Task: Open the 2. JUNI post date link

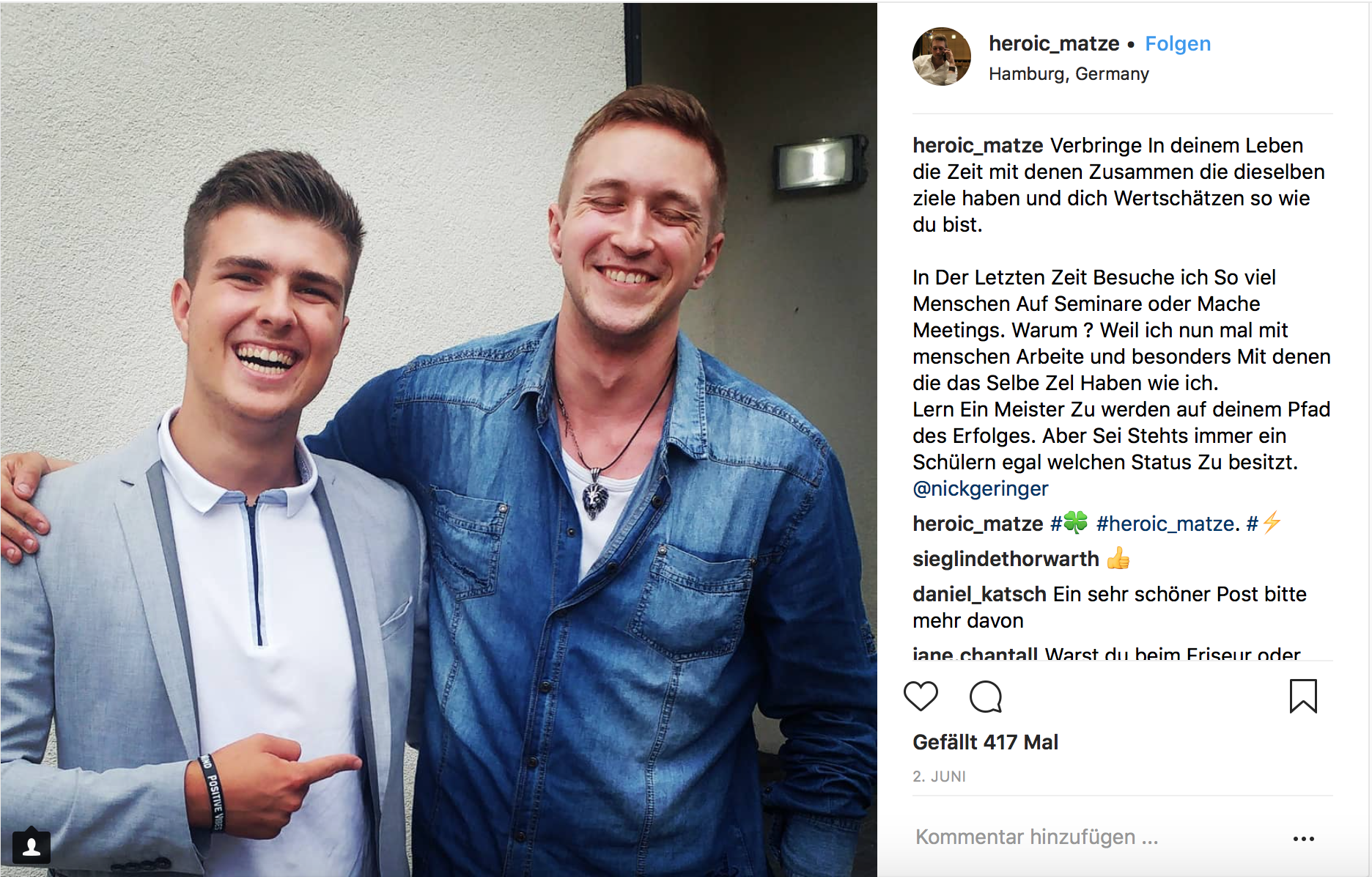Action: 939,777
